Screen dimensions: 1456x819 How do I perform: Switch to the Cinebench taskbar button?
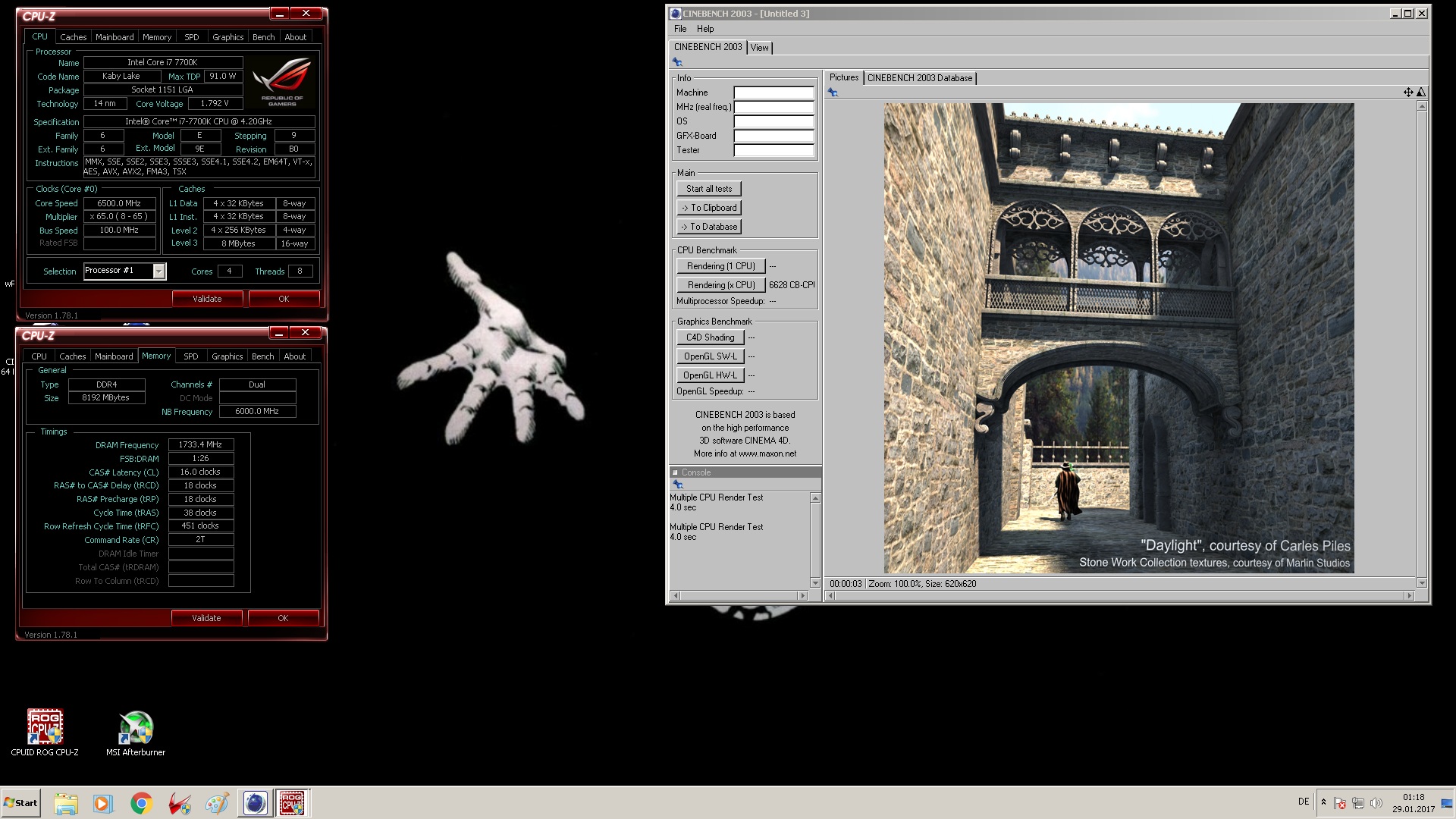pos(255,803)
